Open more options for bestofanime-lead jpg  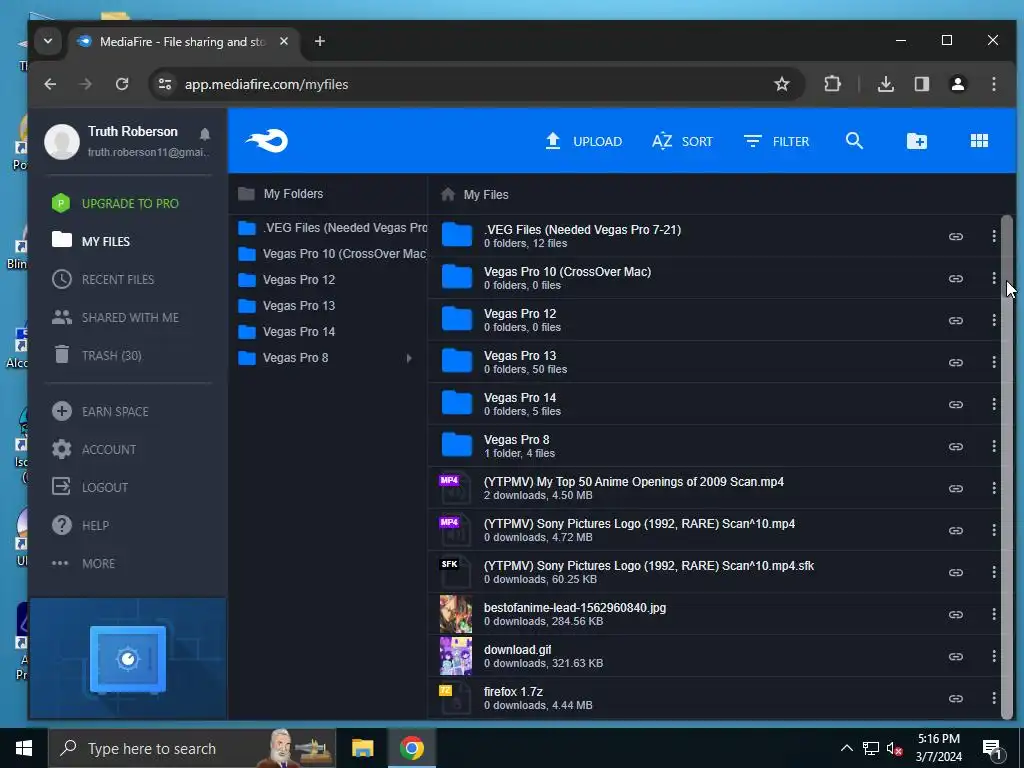[994, 614]
